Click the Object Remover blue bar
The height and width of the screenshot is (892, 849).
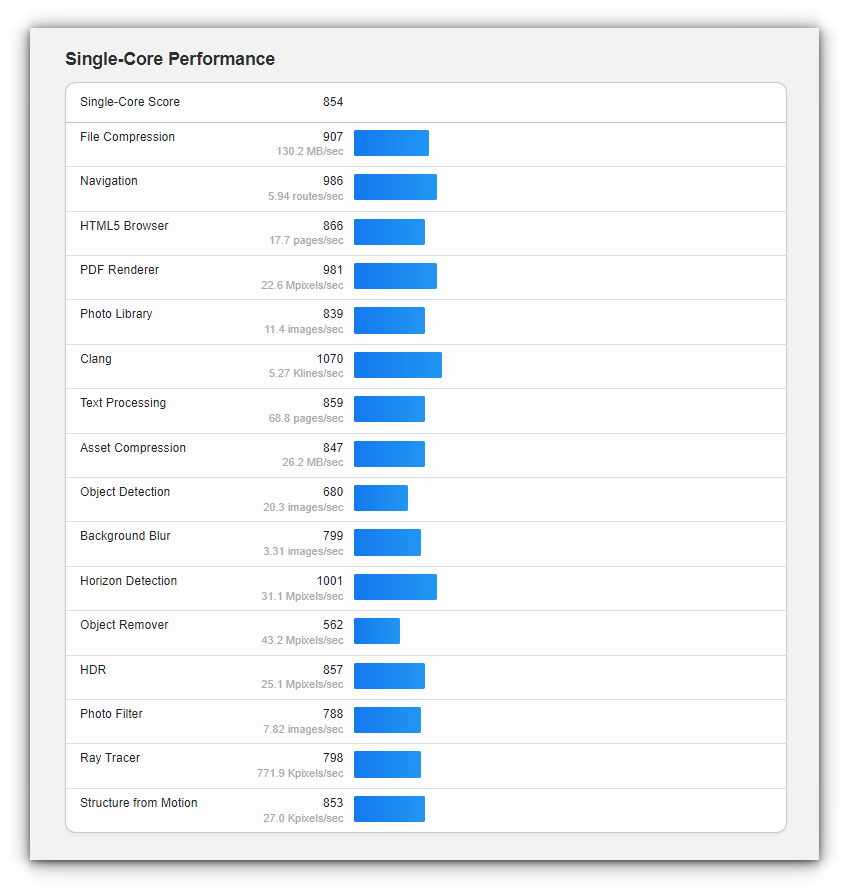tap(376, 631)
